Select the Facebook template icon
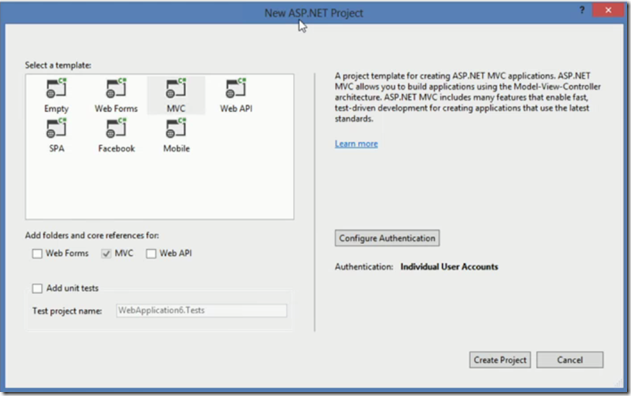 [x=116, y=128]
